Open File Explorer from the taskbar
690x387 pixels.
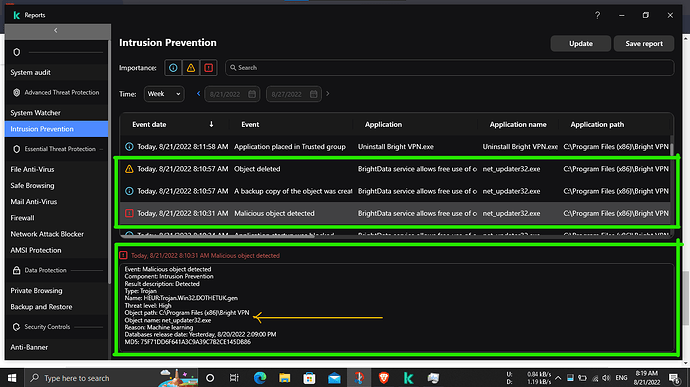[x=284, y=378]
